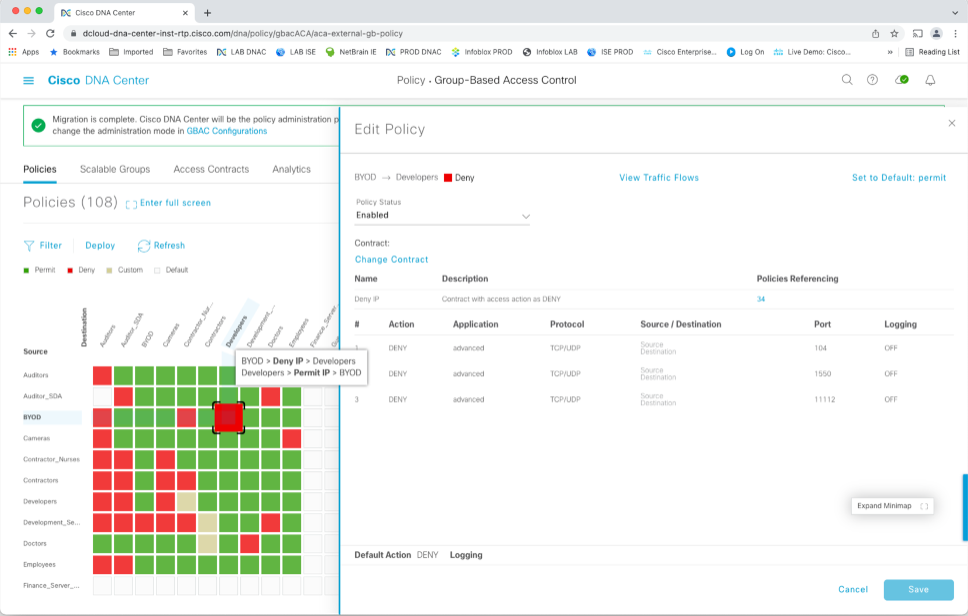Click the cloud status check icon
The height and width of the screenshot is (616, 968).
(x=902, y=80)
